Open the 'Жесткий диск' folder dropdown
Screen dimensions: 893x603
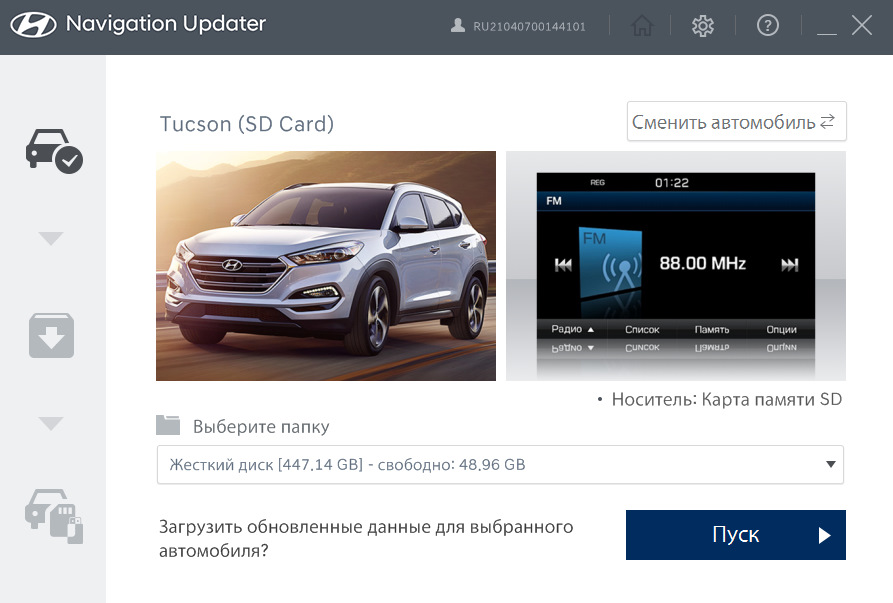point(500,465)
